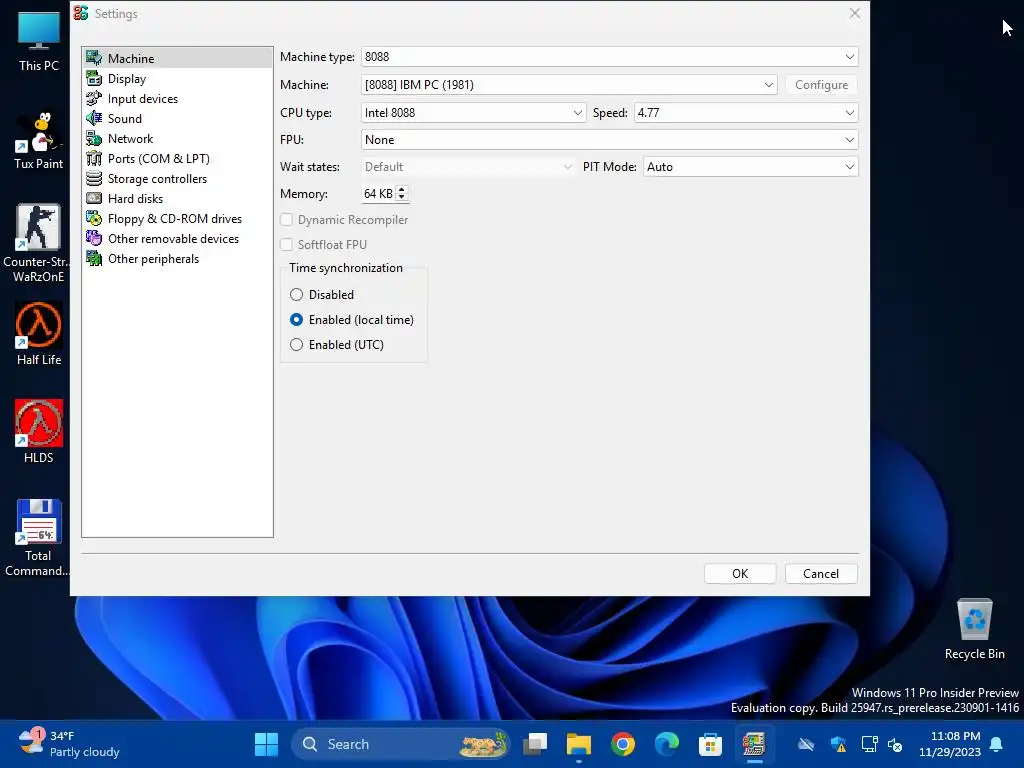This screenshot has height=768, width=1024.
Task: Click the Input devices icon
Action: pos(94,99)
